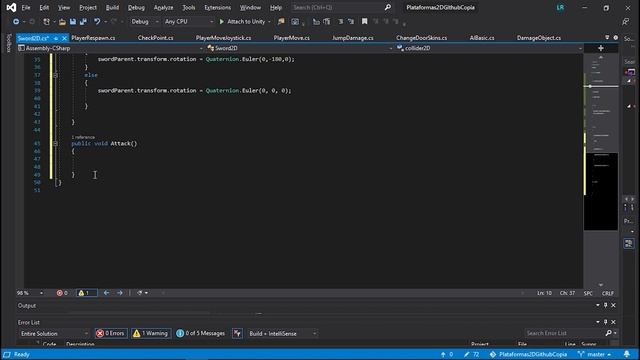
Task: Click the Plataformas2DGithubCopia repository in the status bar
Action: 529,354
